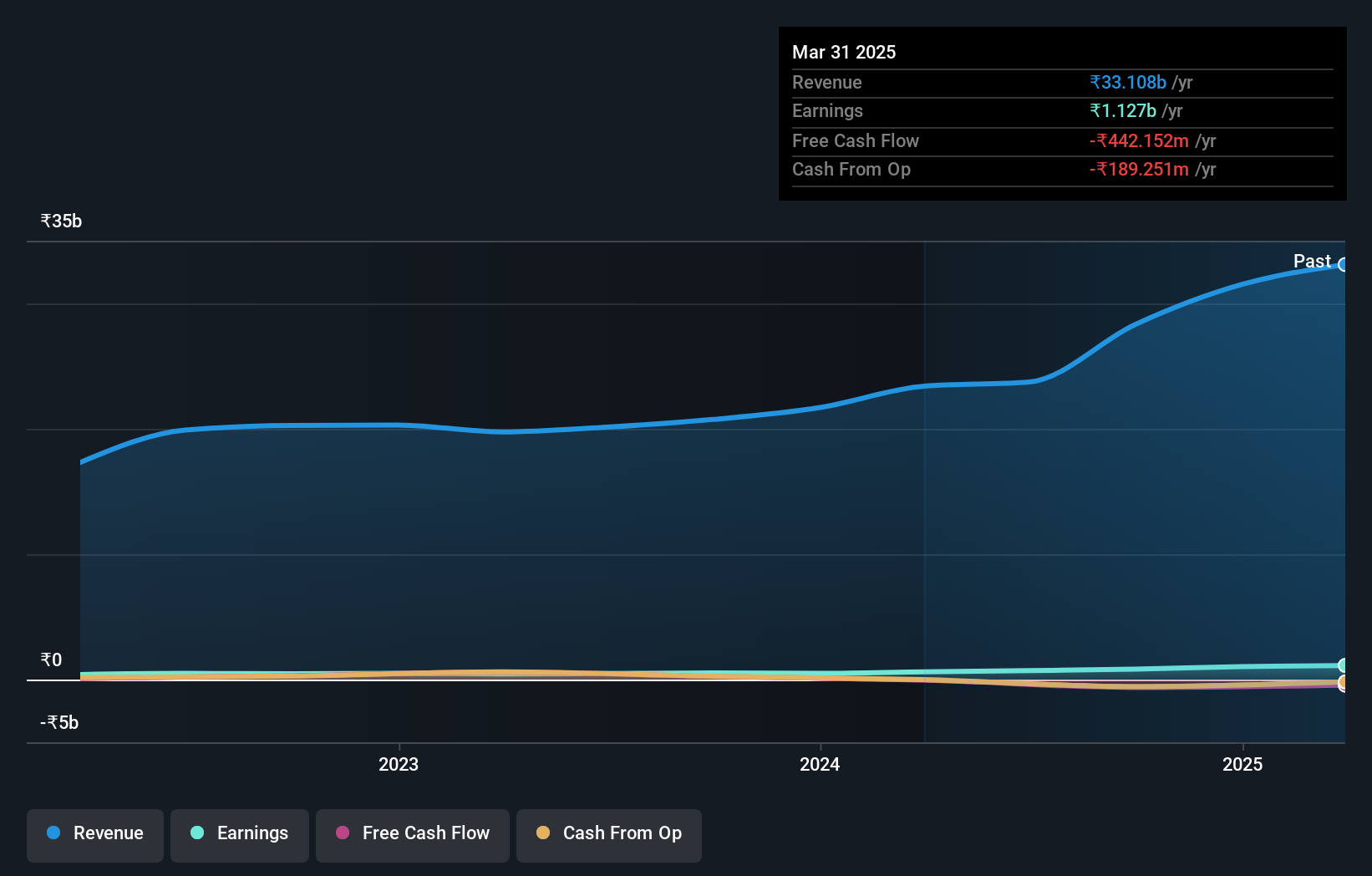Select the Revenue endpoint marker on the chart
Viewport: 1372px width, 876px height.
click(x=1344, y=264)
